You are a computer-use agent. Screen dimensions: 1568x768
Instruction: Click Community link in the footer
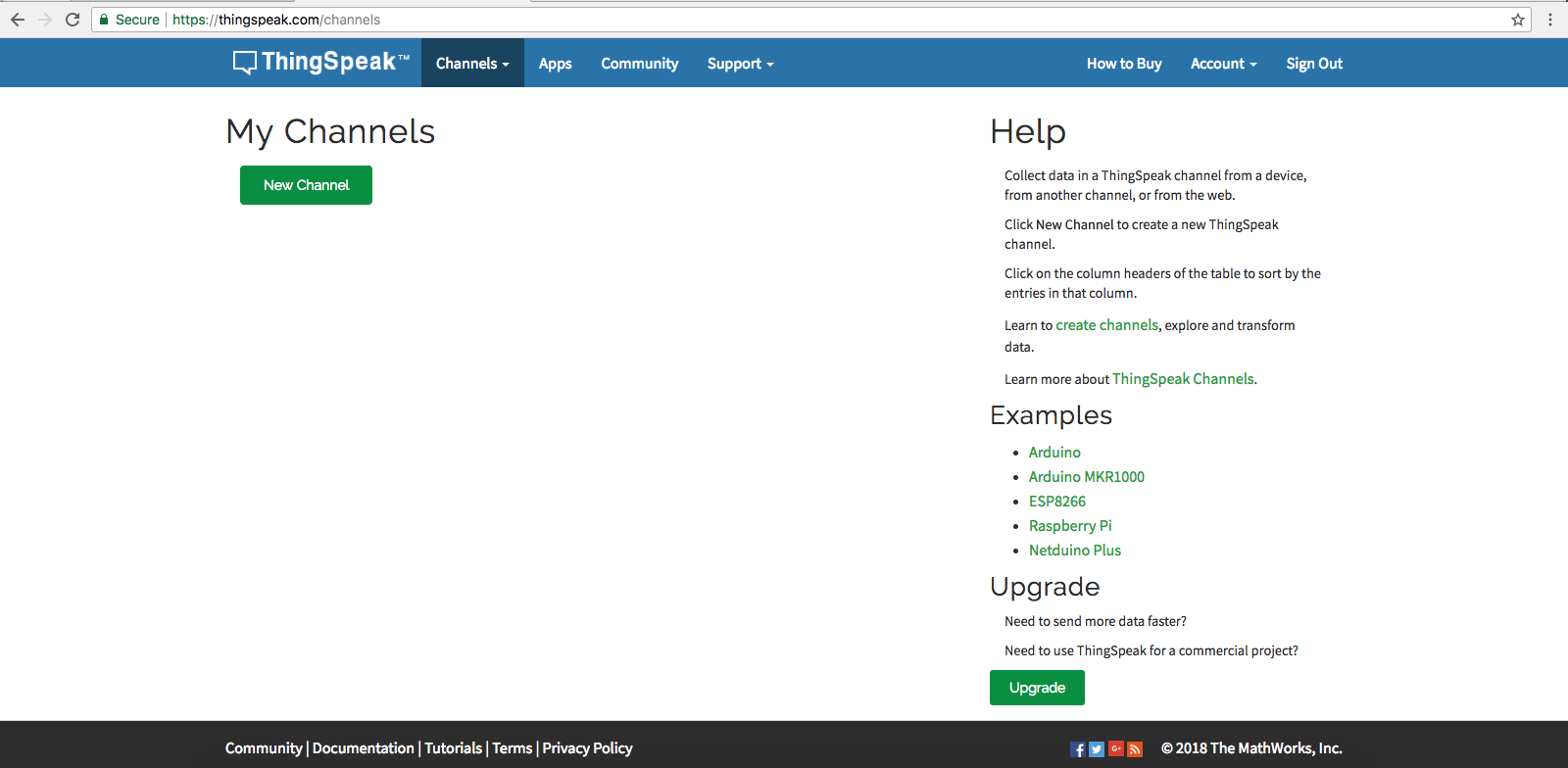[x=264, y=748]
